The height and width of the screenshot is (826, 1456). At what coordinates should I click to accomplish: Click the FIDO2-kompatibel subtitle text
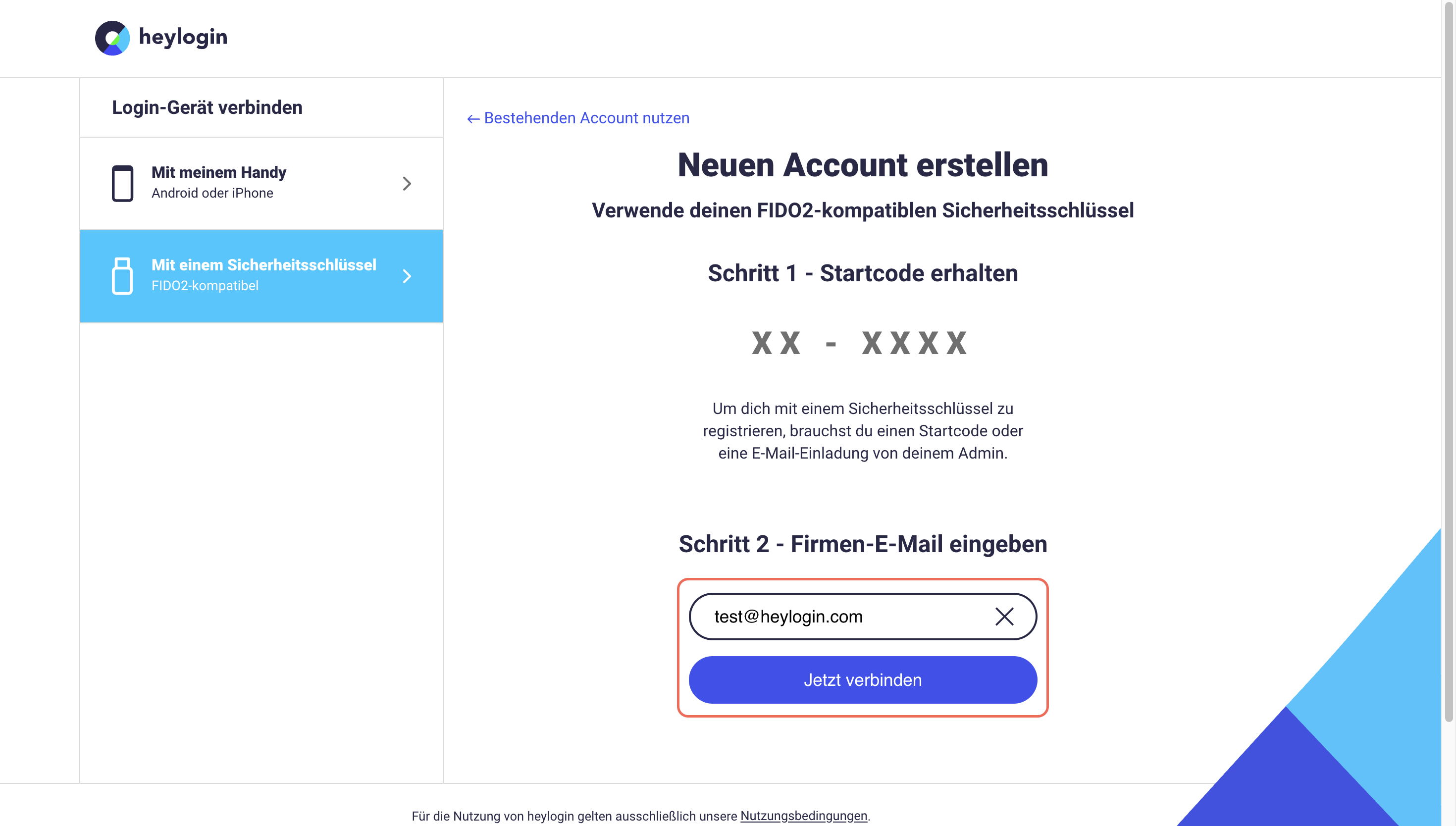click(x=205, y=286)
